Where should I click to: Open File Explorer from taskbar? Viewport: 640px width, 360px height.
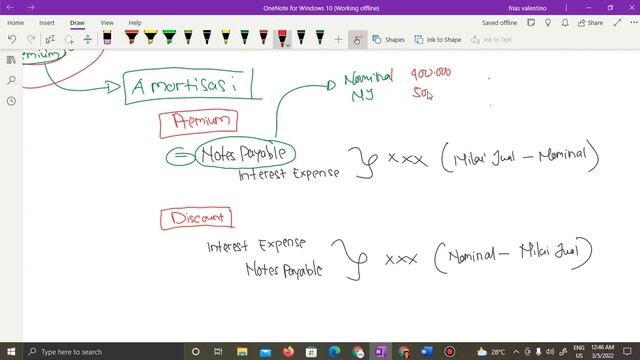242,351
